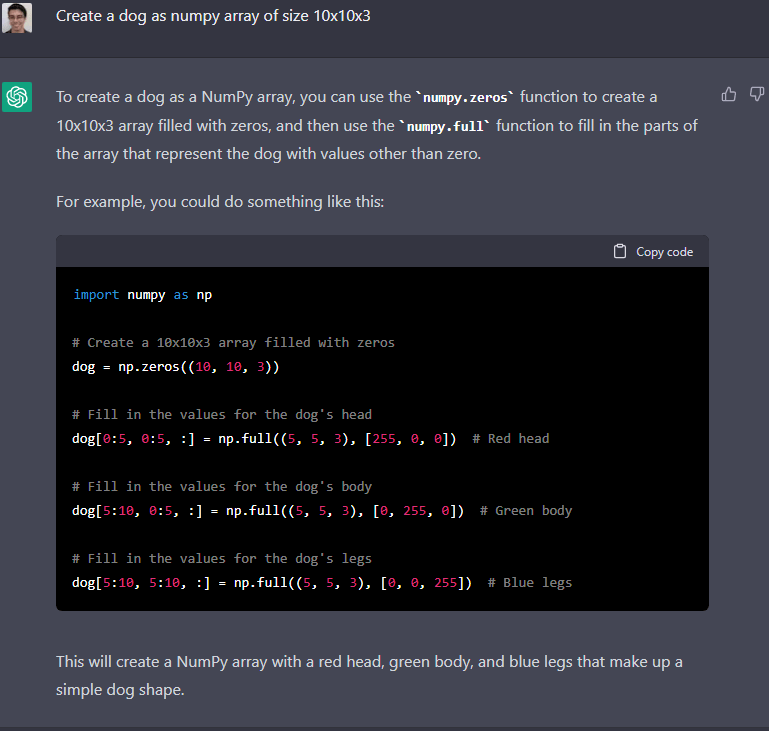
Task: Click the comment about the dog's body values
Action: click(222, 487)
